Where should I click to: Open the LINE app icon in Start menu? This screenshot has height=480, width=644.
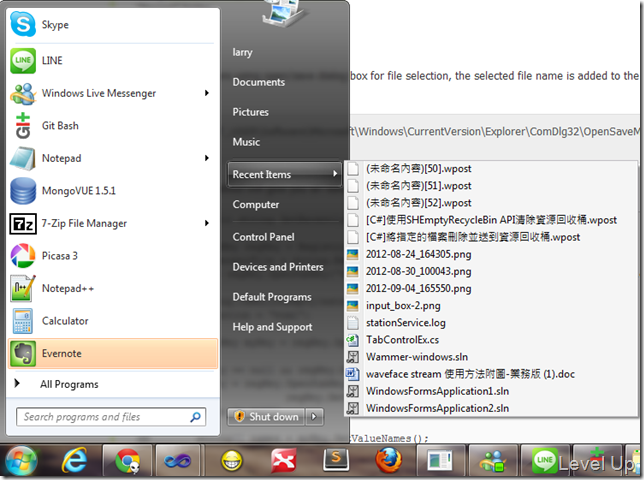(23, 60)
